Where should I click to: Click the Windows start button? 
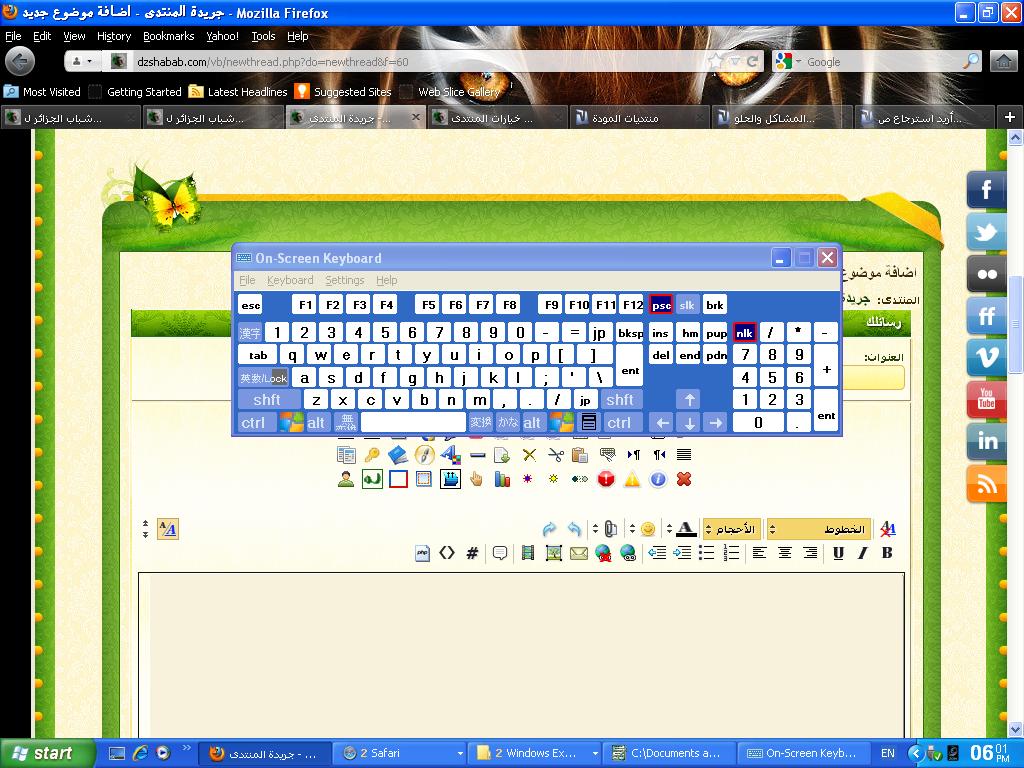[40, 753]
